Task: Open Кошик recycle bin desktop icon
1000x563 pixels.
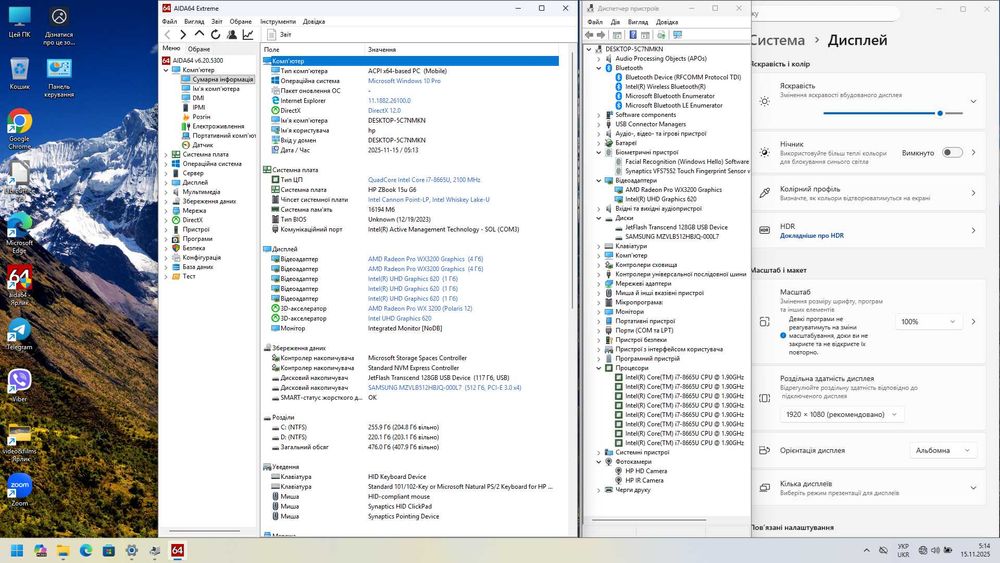Action: pyautogui.click(x=19, y=73)
